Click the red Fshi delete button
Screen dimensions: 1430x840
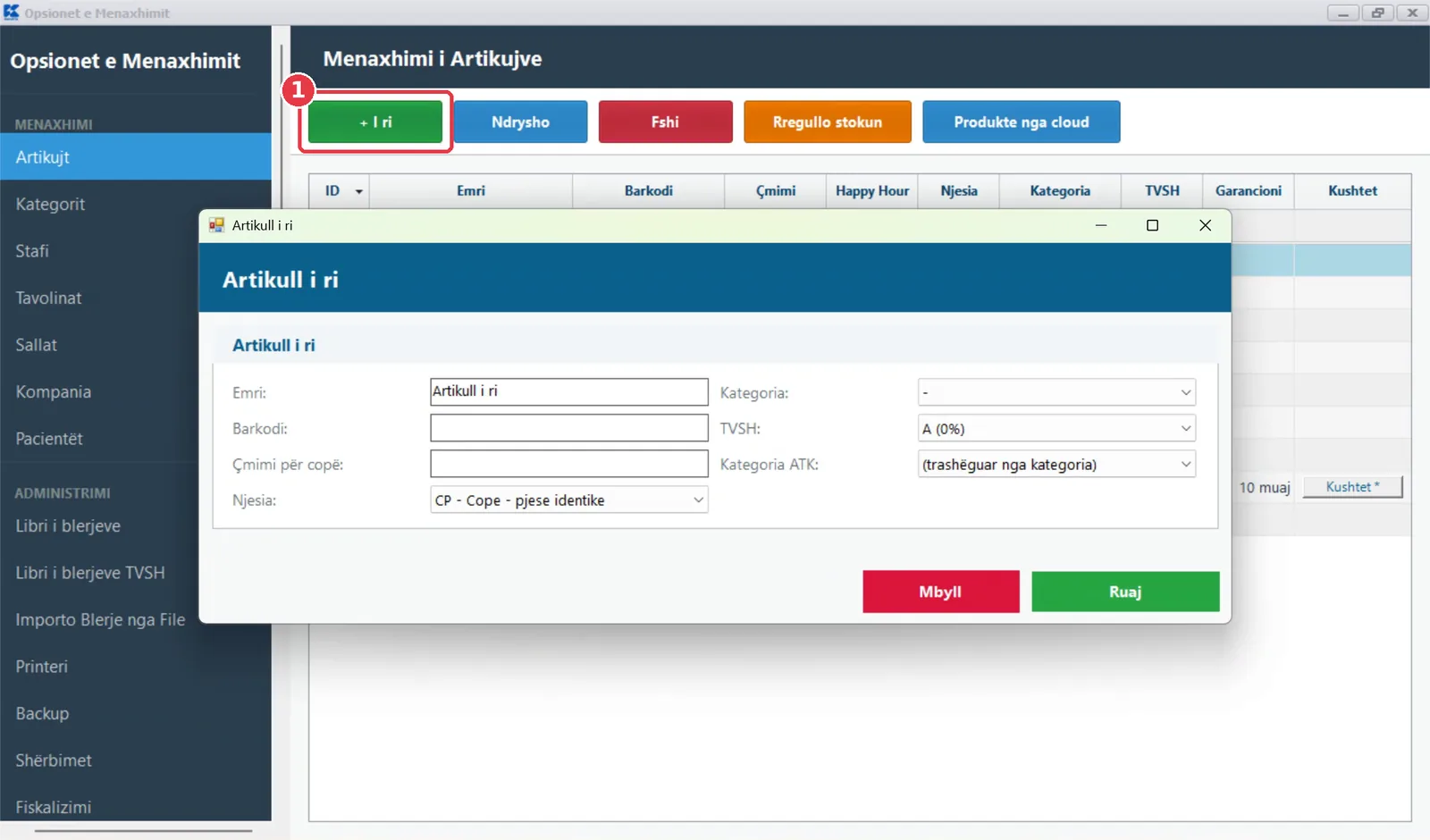click(x=665, y=122)
